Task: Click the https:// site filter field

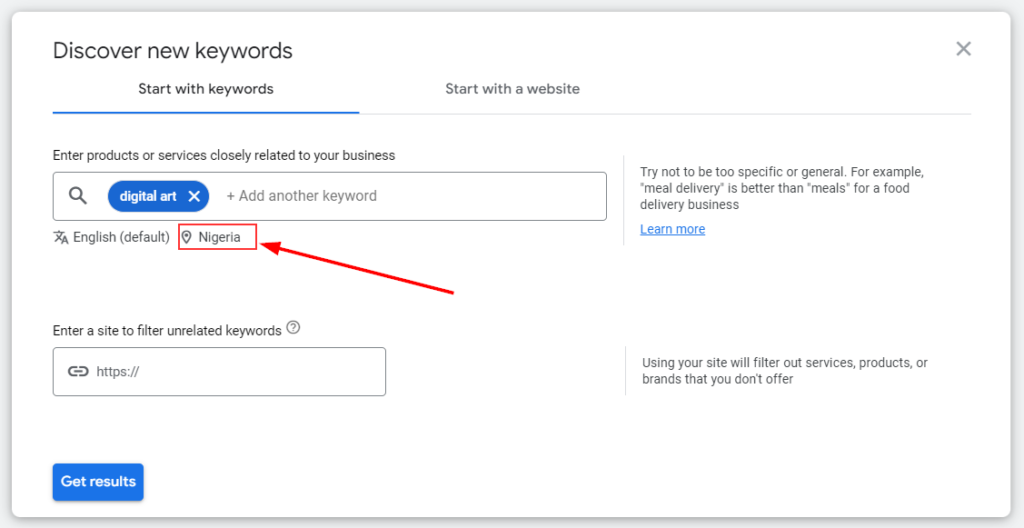Action: point(219,372)
